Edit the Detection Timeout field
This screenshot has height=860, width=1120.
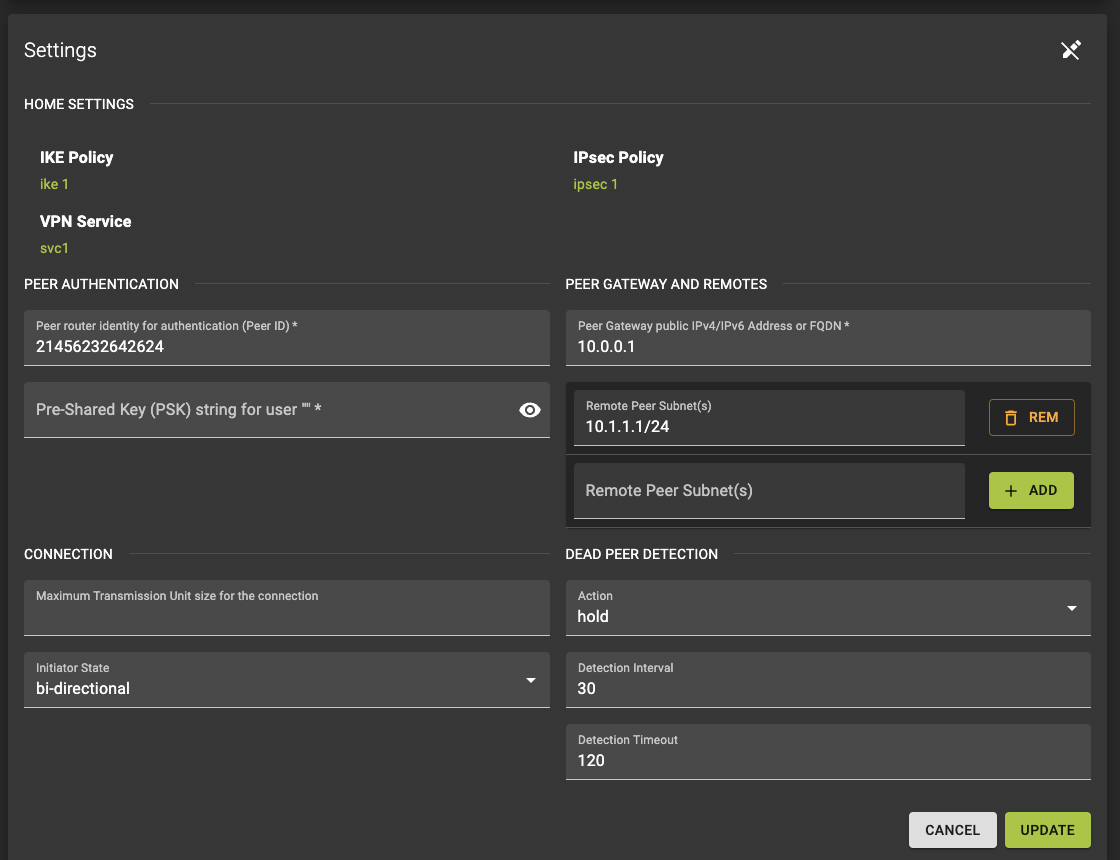tap(828, 752)
